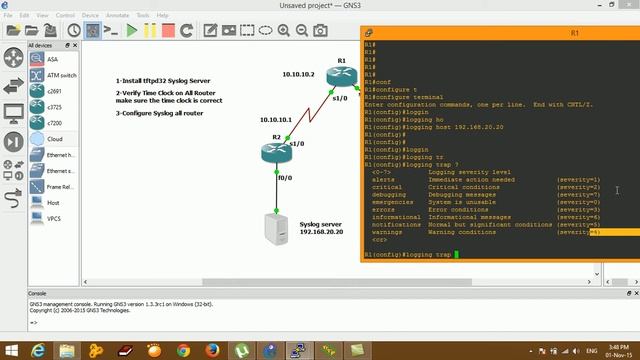
Task: Click router R2 on the topology
Action: (x=276, y=153)
